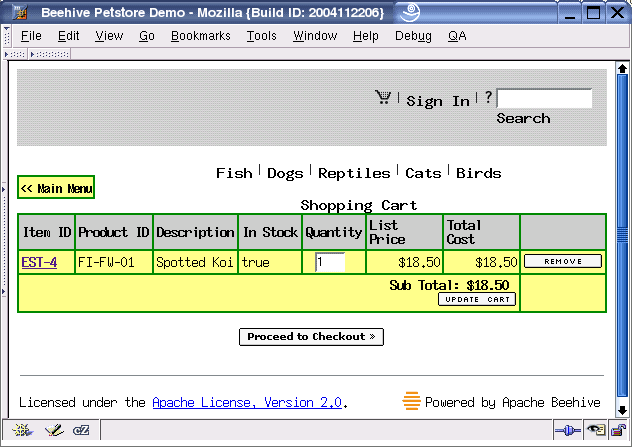This screenshot has width=632, height=447.
Task: Click the Powered by Apache Beehive text
Action: point(513,402)
